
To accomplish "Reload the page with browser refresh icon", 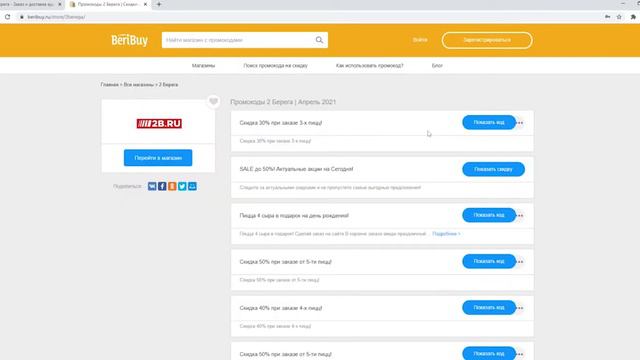I will coord(7,17).
